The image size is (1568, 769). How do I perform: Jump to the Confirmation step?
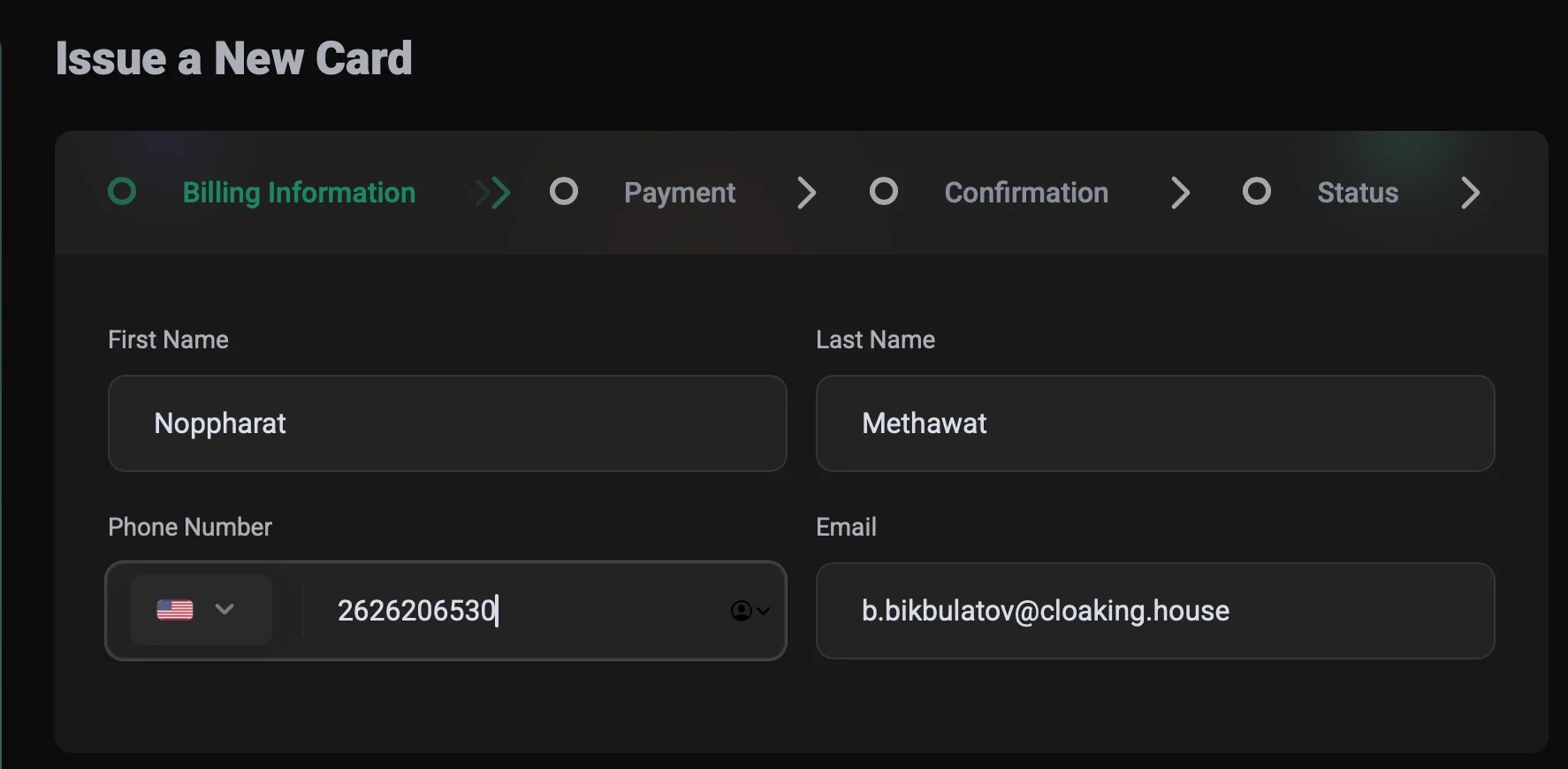coord(1025,193)
